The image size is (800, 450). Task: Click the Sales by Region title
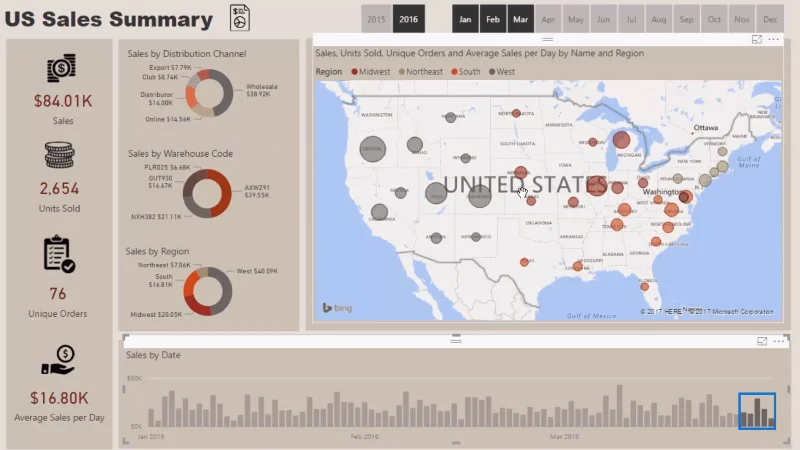tap(157, 251)
